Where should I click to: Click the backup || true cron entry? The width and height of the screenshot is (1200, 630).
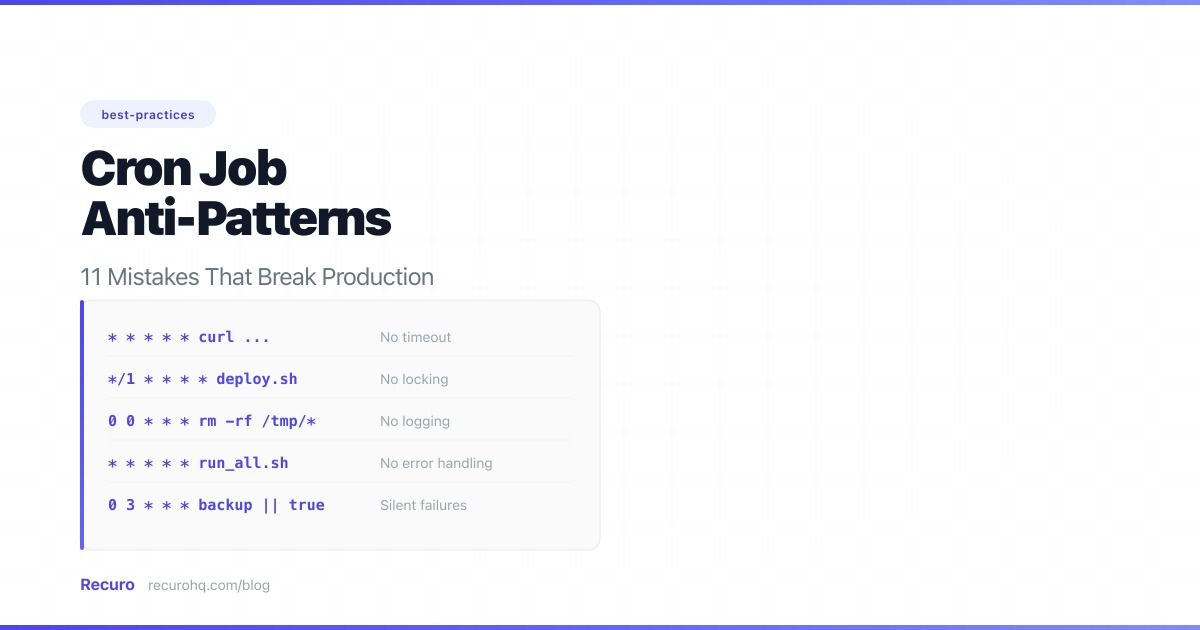[216, 505]
